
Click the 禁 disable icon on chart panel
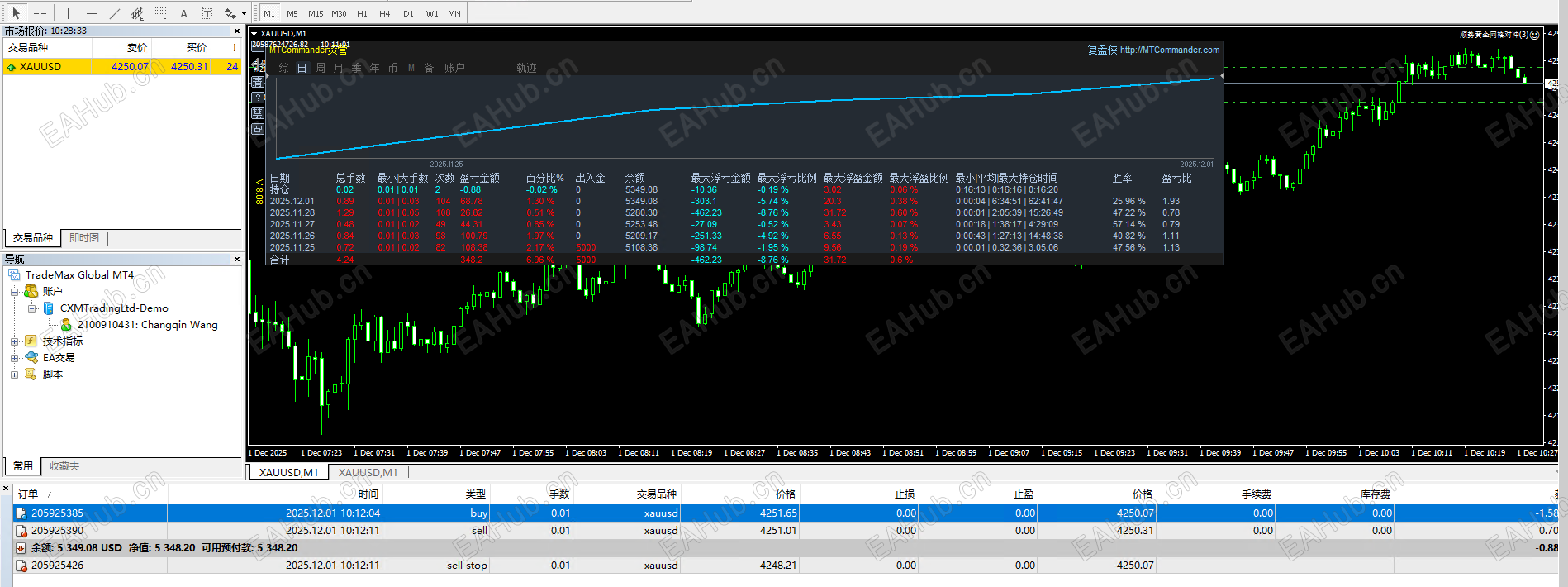[258, 113]
